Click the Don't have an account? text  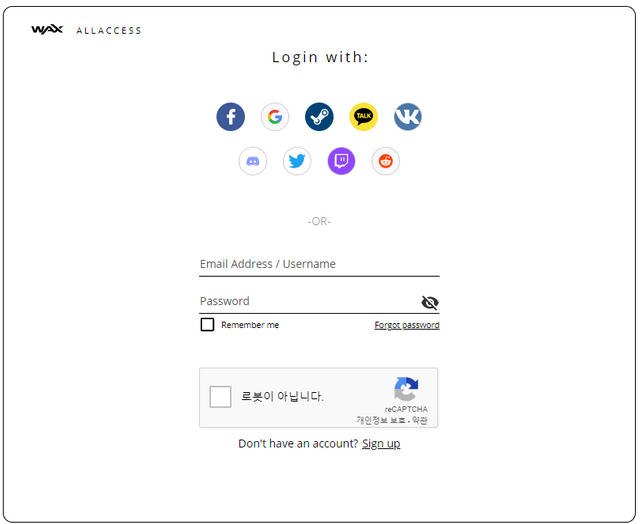pyautogui.click(x=298, y=444)
